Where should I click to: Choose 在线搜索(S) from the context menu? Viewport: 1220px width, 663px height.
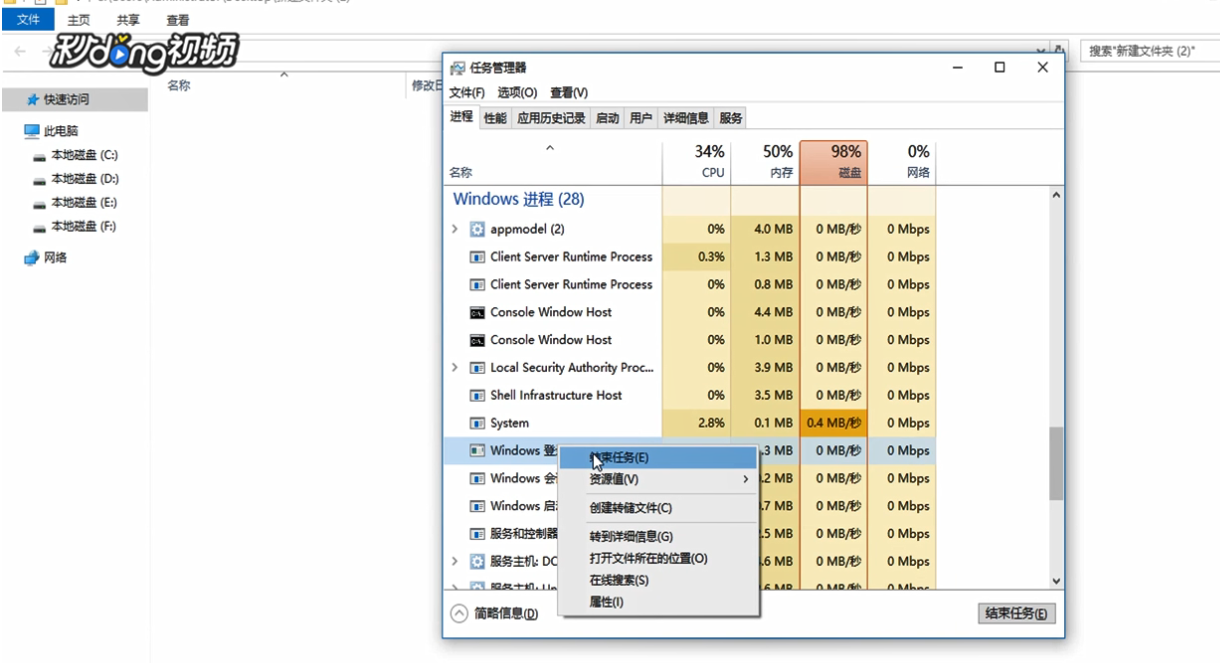pos(618,579)
